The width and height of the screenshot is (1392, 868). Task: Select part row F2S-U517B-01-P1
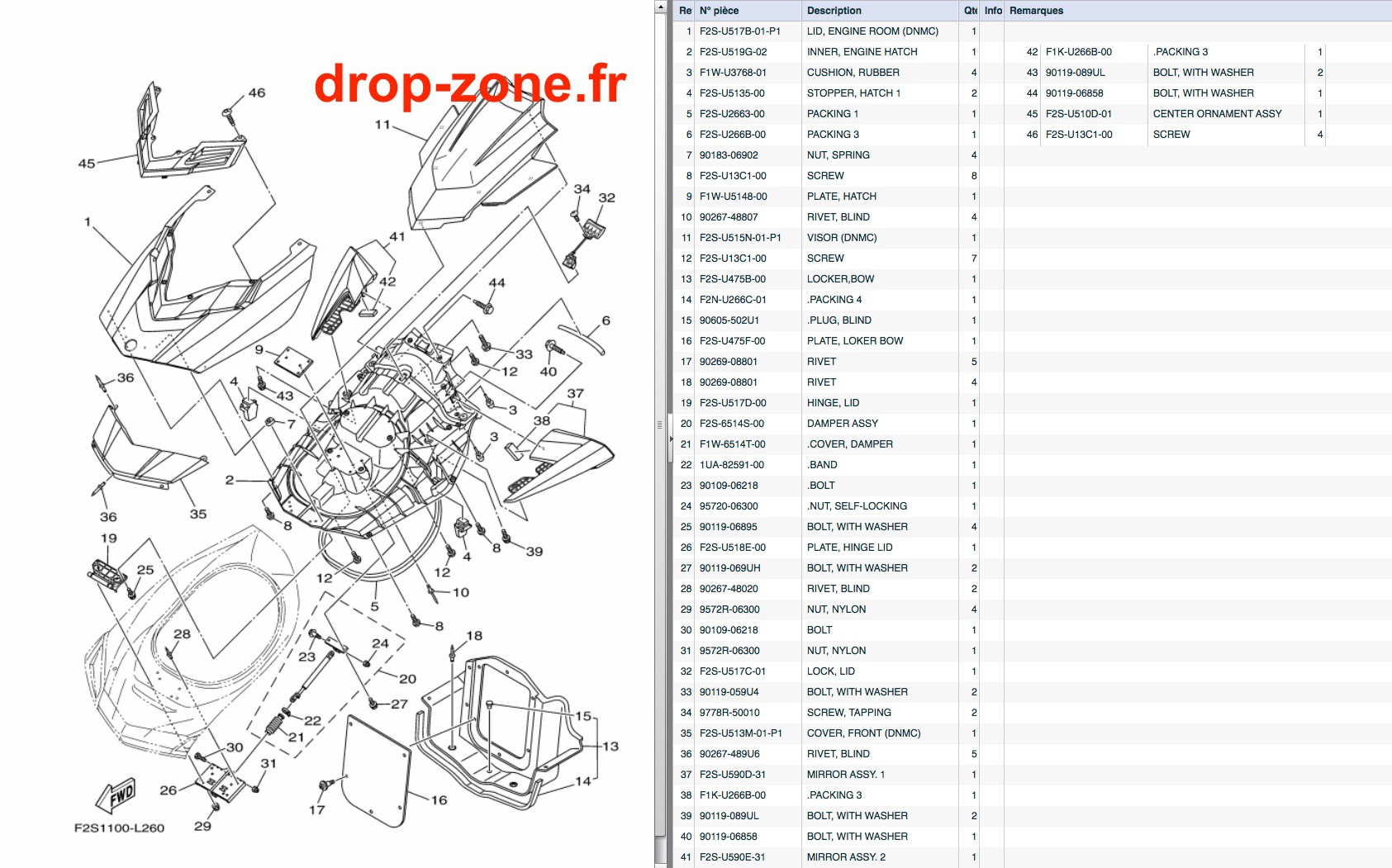826,31
